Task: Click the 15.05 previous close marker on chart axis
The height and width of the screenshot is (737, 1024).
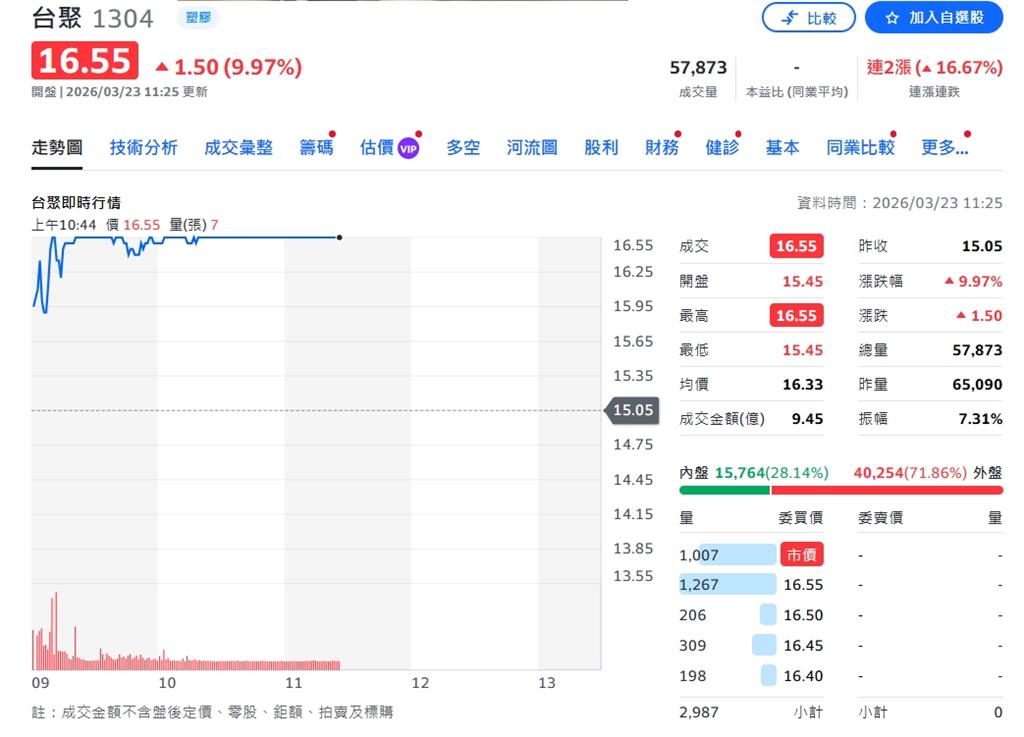Action: pos(633,410)
